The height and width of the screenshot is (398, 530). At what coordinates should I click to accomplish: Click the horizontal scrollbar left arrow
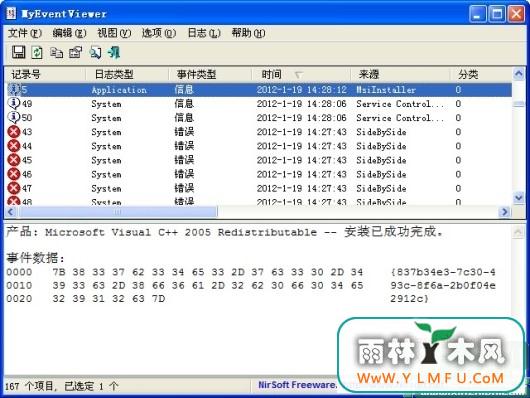(x=10, y=212)
